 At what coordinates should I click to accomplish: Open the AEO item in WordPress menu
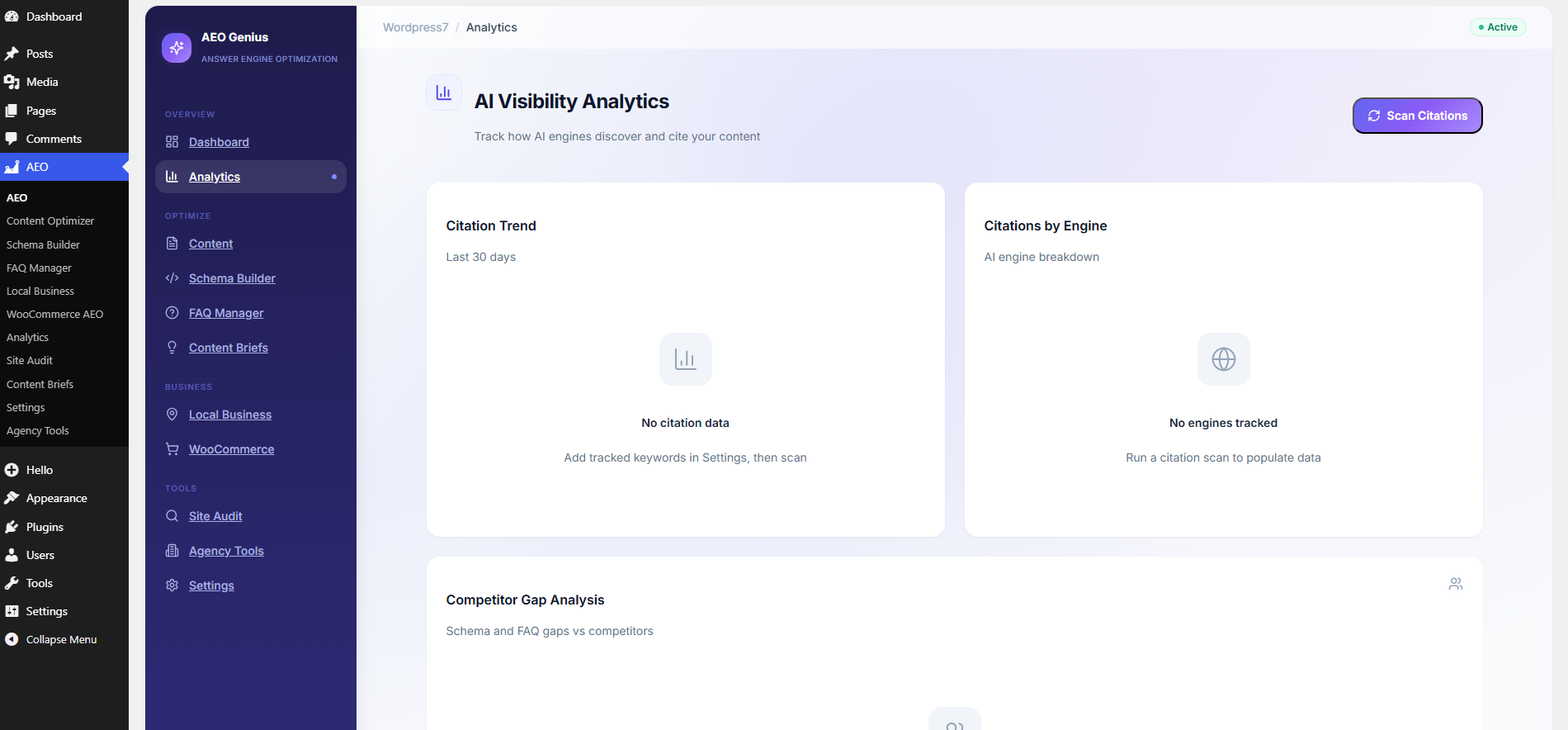64,167
